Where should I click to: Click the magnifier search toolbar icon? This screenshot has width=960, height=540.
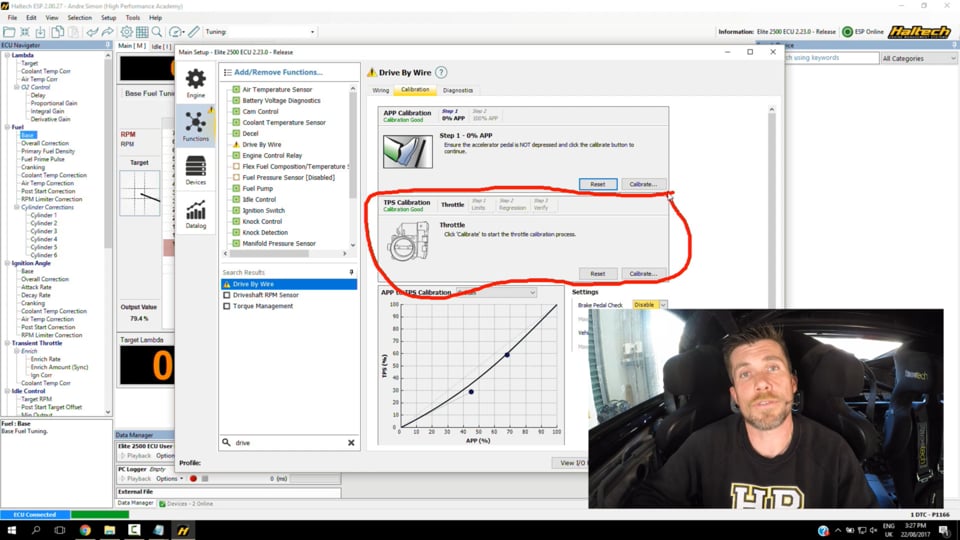pos(157,32)
